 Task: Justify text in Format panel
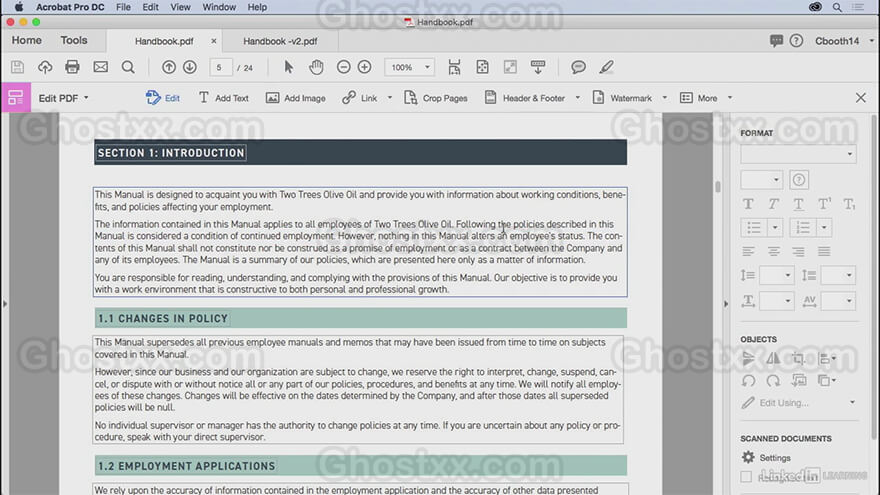click(x=824, y=251)
